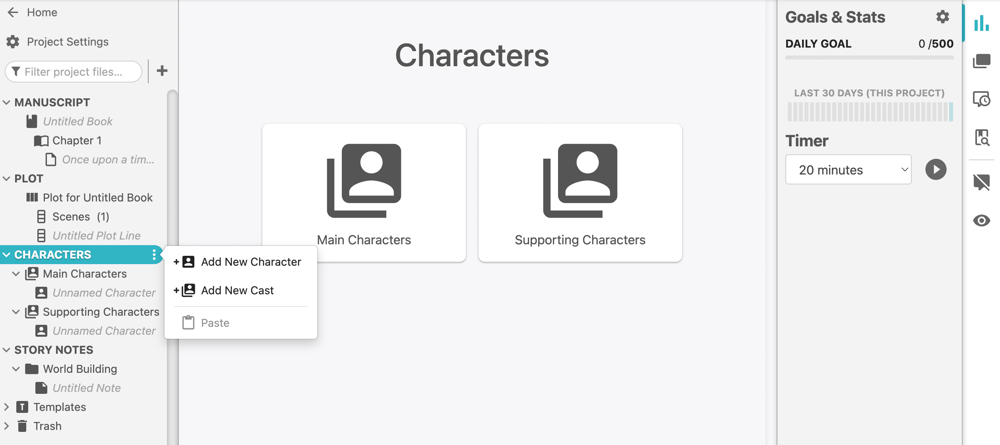Open the history clock sidebar icon
Screen dimensions: 1000x445
[982, 99]
